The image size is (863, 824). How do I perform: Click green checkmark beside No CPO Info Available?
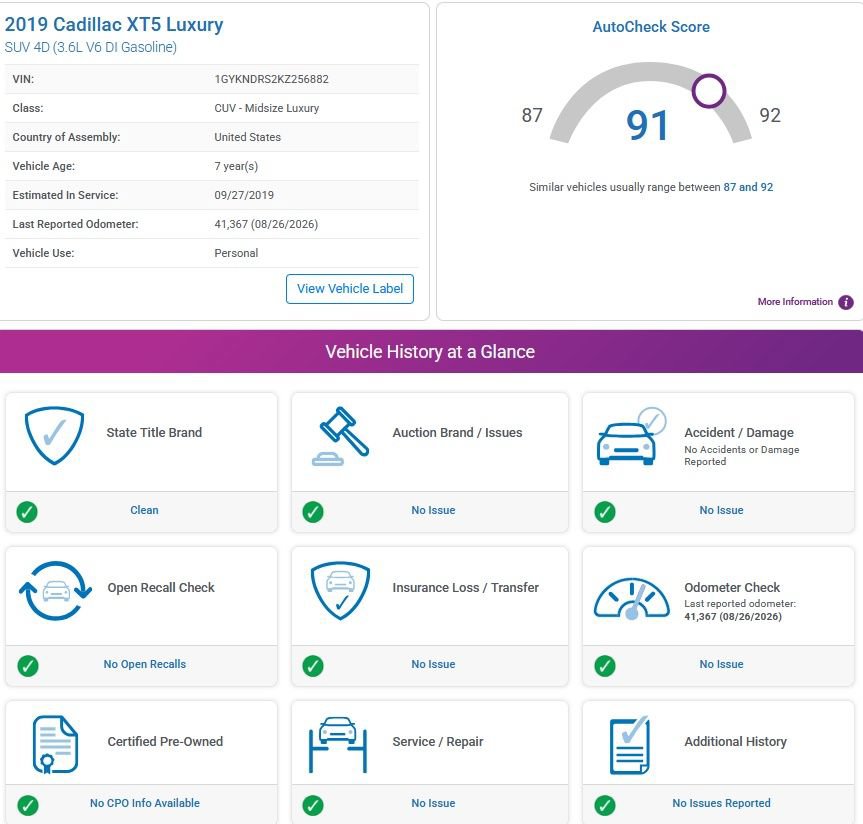tap(28, 805)
